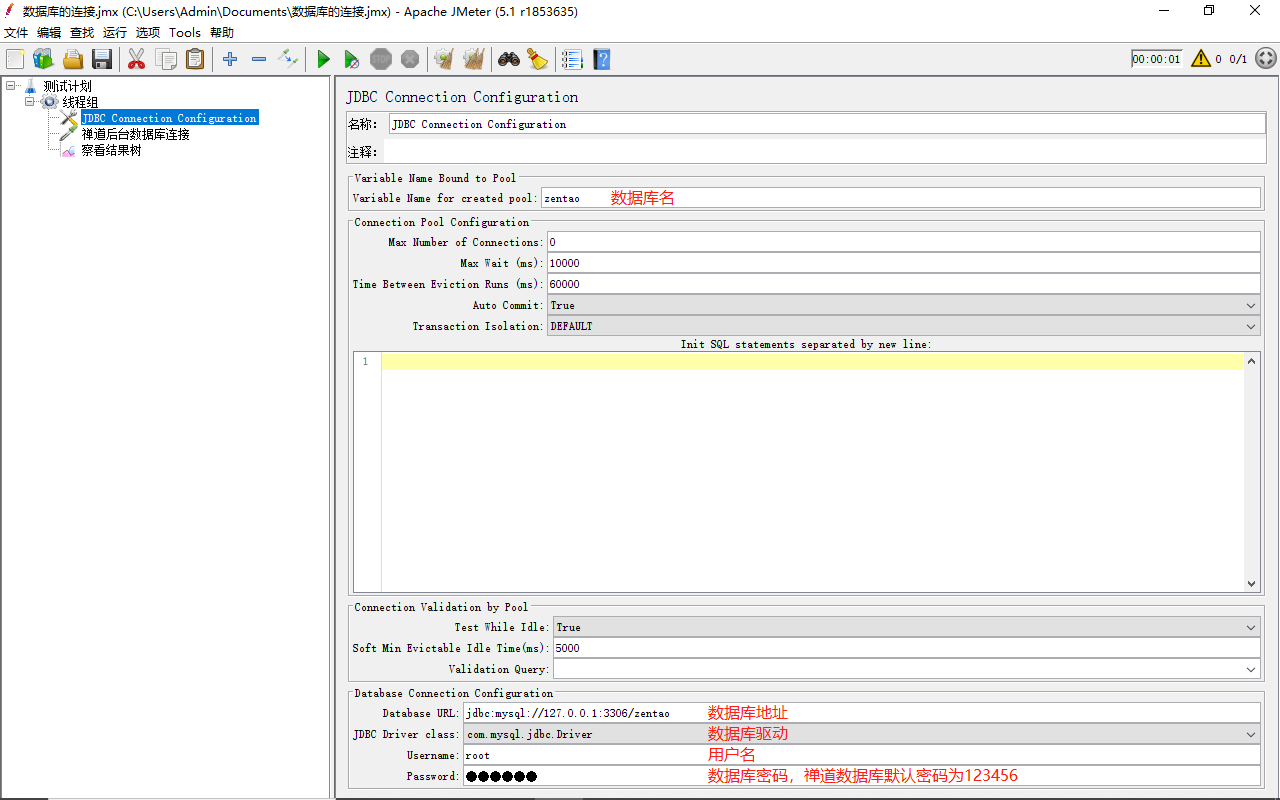Viewport: 1280px width, 800px height.
Task: Click Time Between Eviction Runs field
Action: pyautogui.click(x=903, y=284)
